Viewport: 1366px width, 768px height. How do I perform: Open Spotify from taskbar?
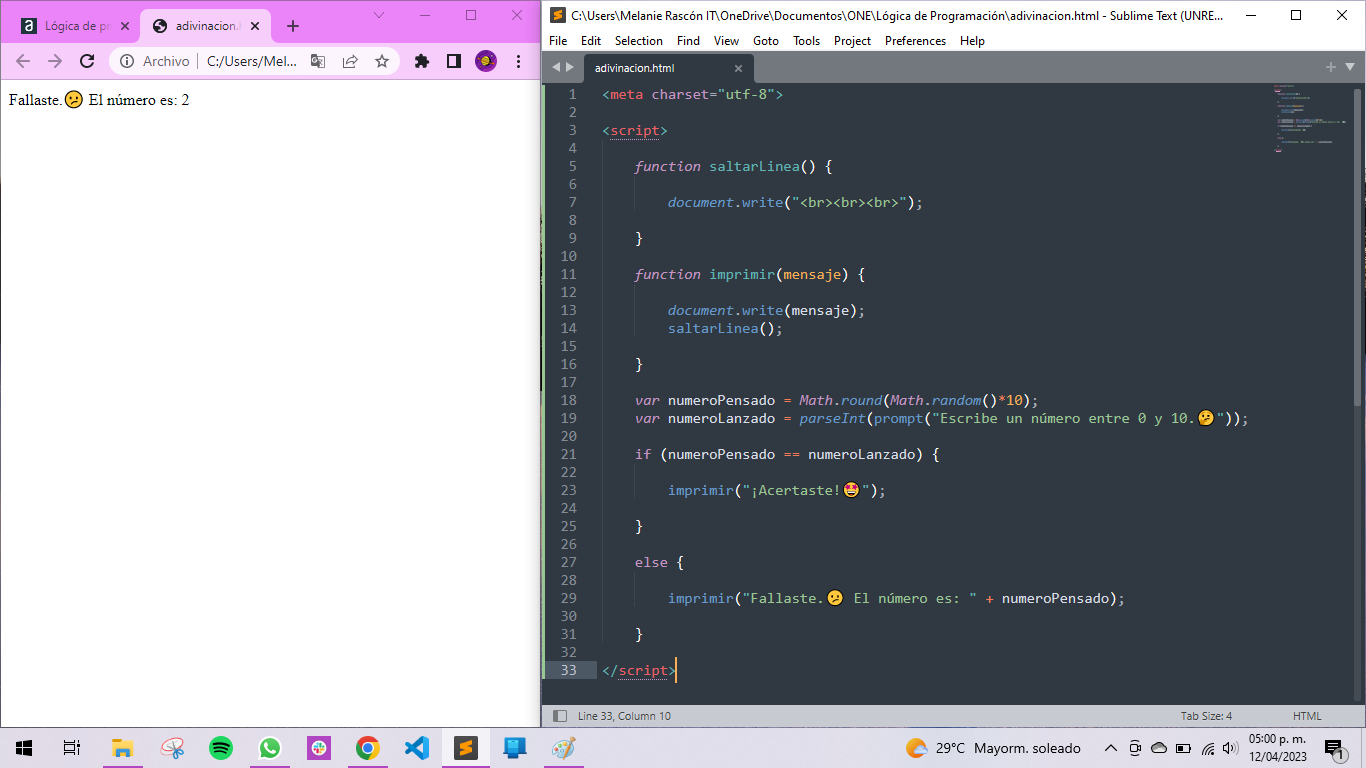tap(221, 748)
